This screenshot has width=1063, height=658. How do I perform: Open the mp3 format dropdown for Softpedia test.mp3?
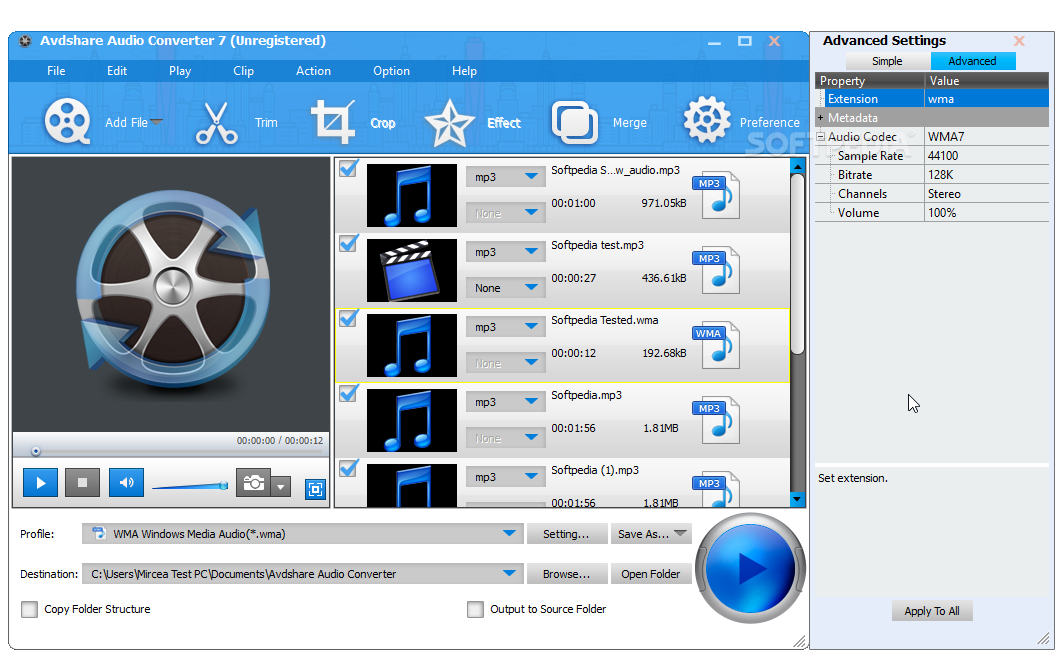pyautogui.click(x=506, y=252)
